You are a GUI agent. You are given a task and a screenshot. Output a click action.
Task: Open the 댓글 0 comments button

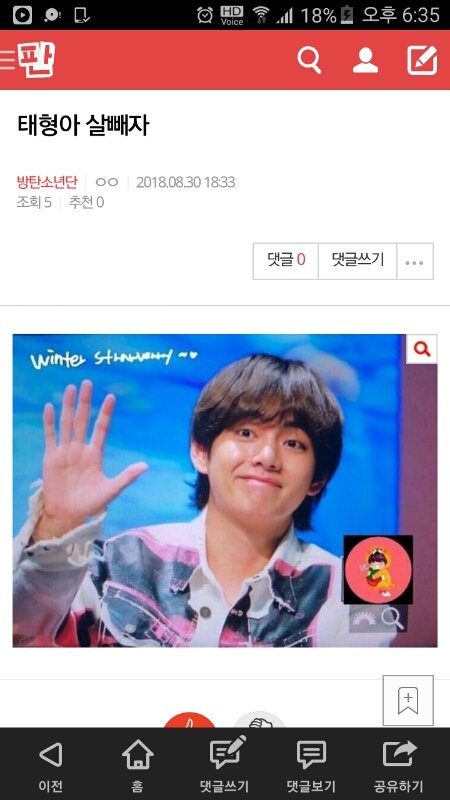pos(286,261)
